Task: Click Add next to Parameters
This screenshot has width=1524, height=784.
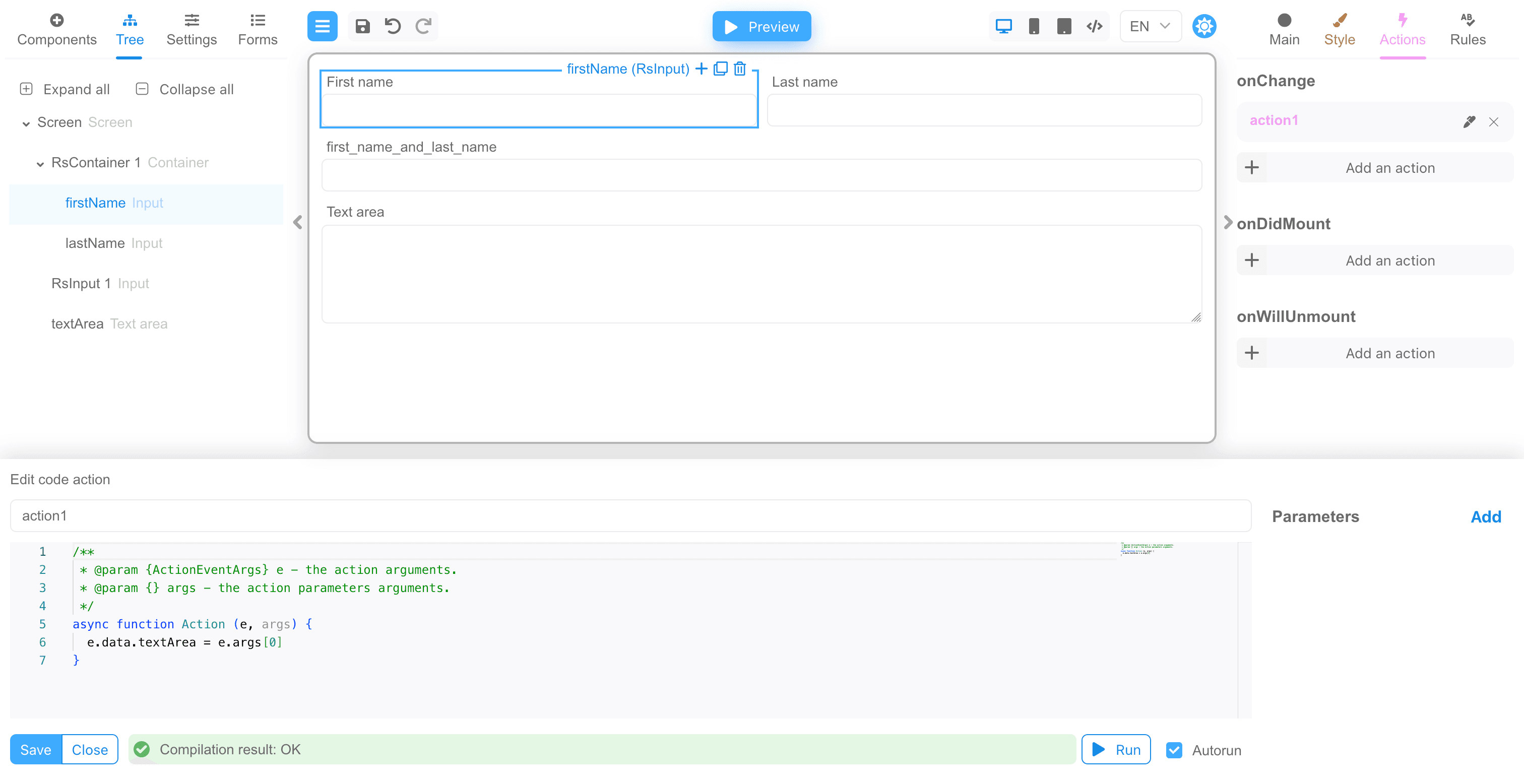Action: click(1485, 516)
